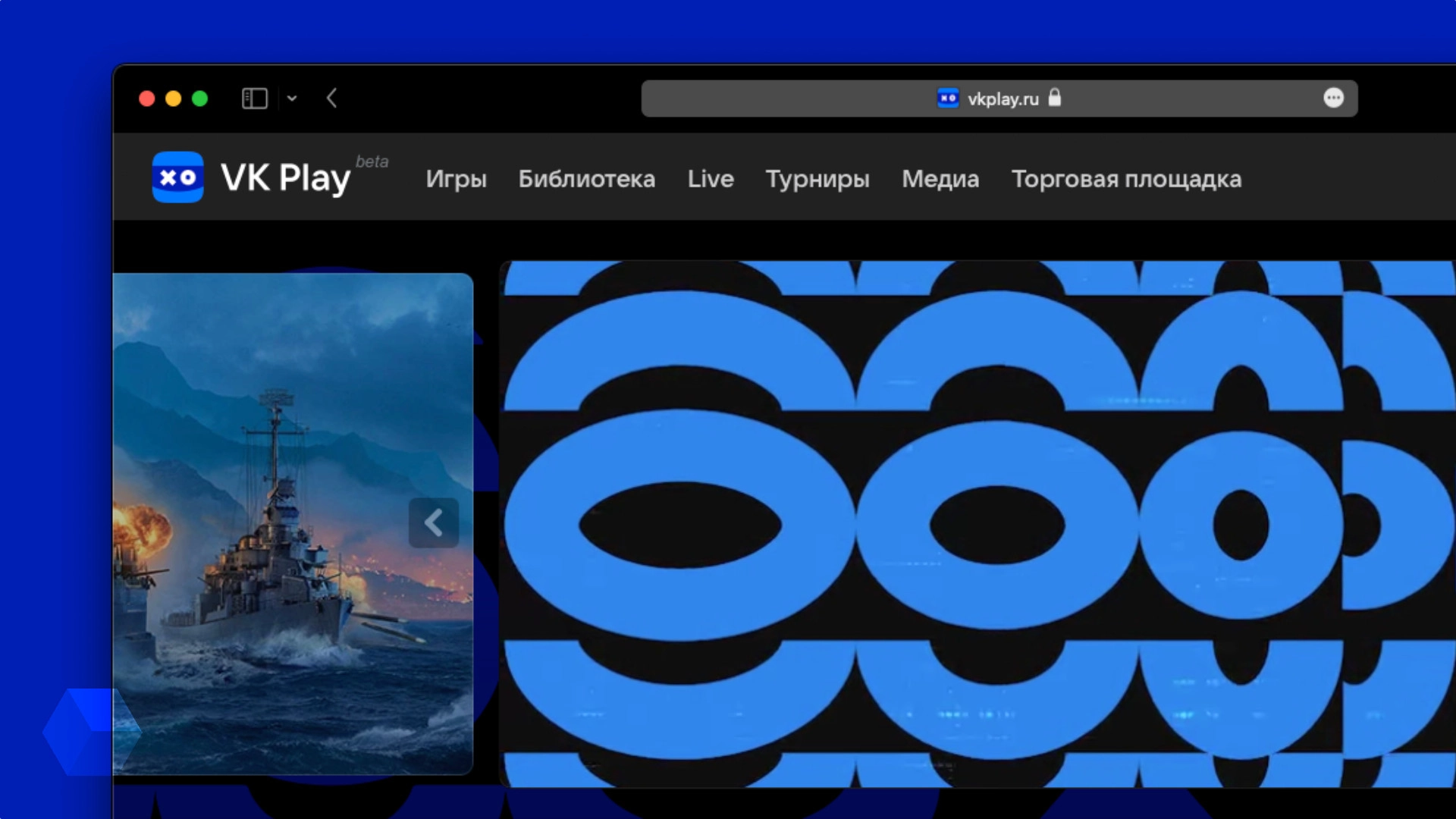Screen dimensions: 1456x819
Task: Open the Библиотека section
Action: pyautogui.click(x=586, y=179)
